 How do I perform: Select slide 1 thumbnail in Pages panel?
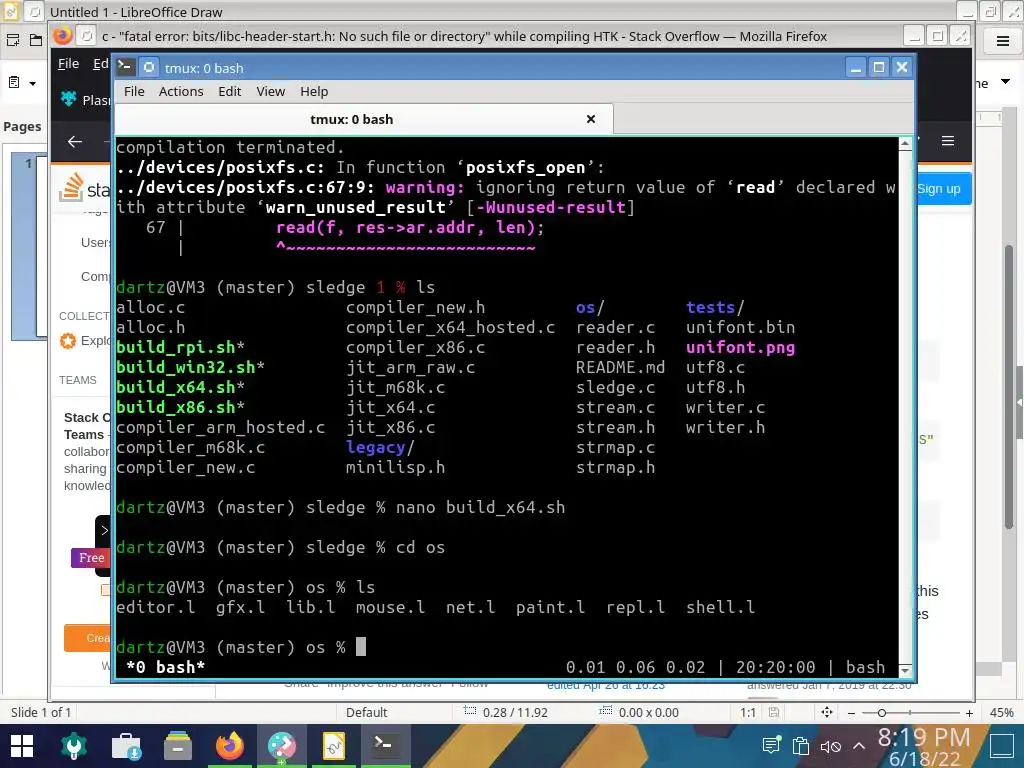pos(29,245)
